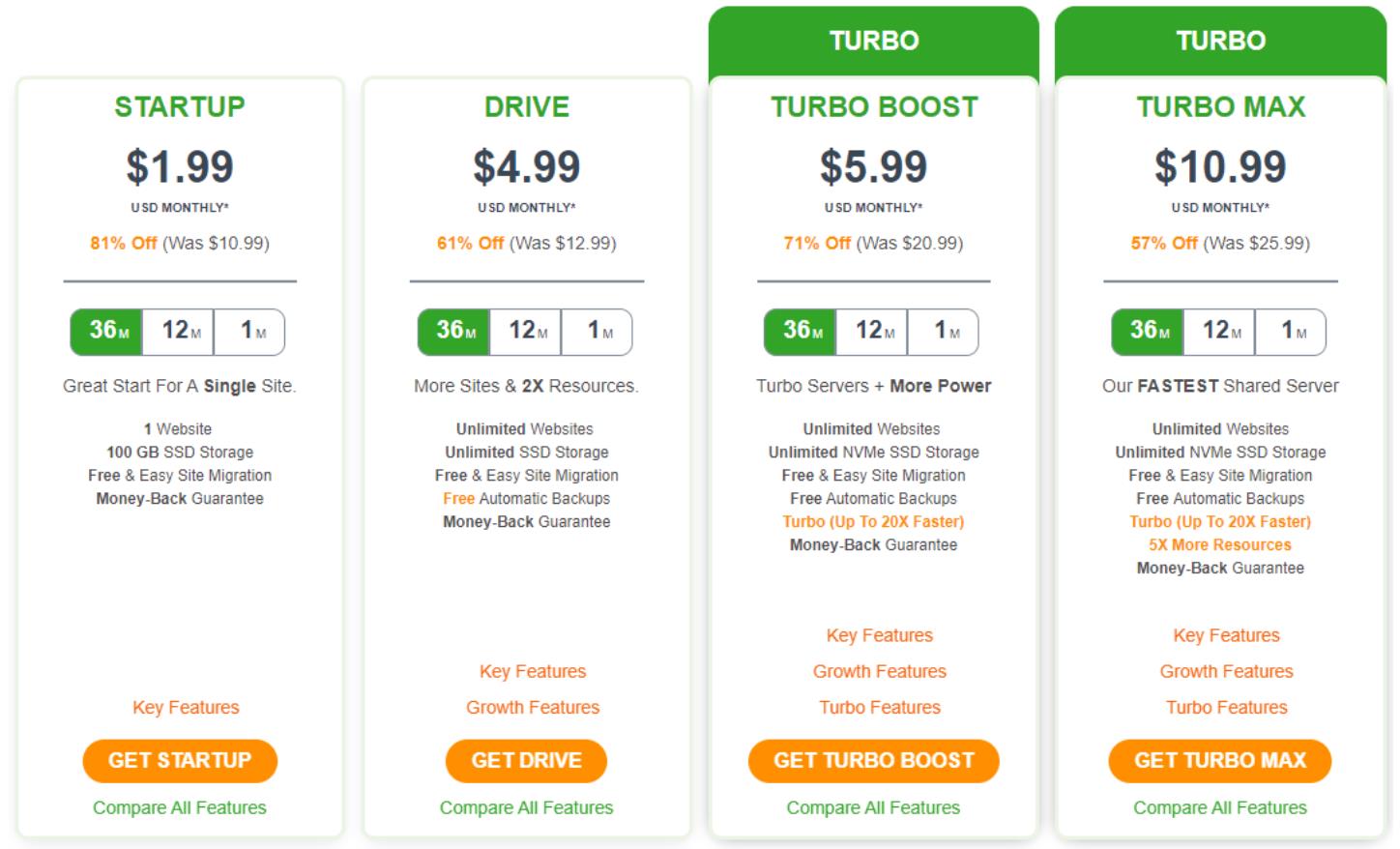Viewport: 1400px width, 849px height.
Task: Open Compare All Features under Turbo Max
Action: (1219, 808)
